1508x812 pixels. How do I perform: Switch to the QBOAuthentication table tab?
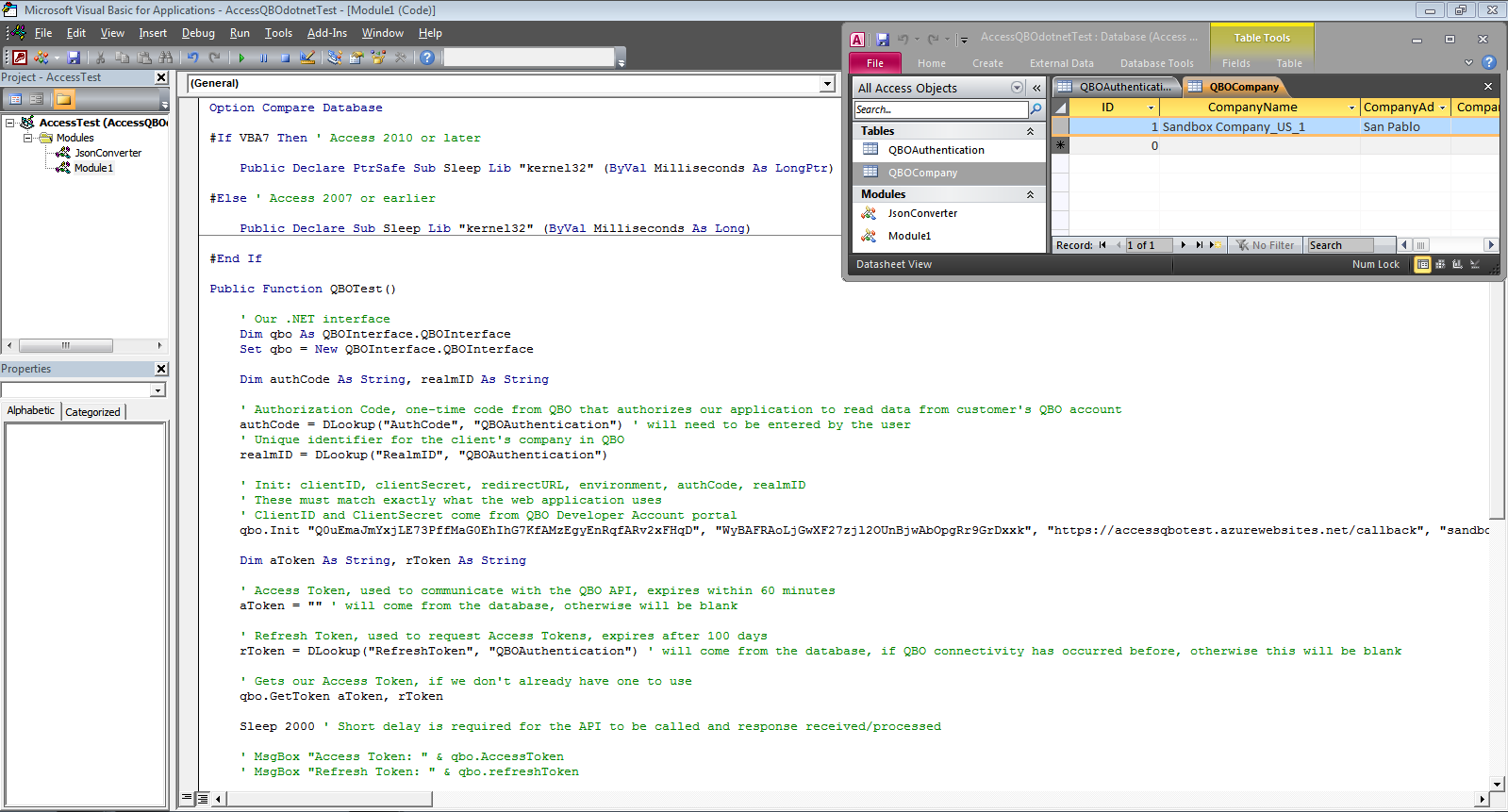click(x=1117, y=87)
